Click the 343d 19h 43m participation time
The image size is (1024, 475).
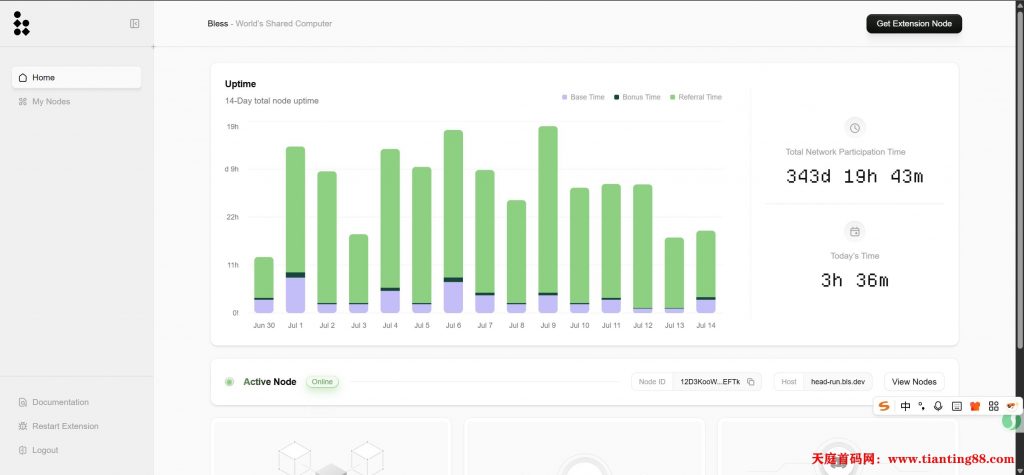(x=854, y=176)
